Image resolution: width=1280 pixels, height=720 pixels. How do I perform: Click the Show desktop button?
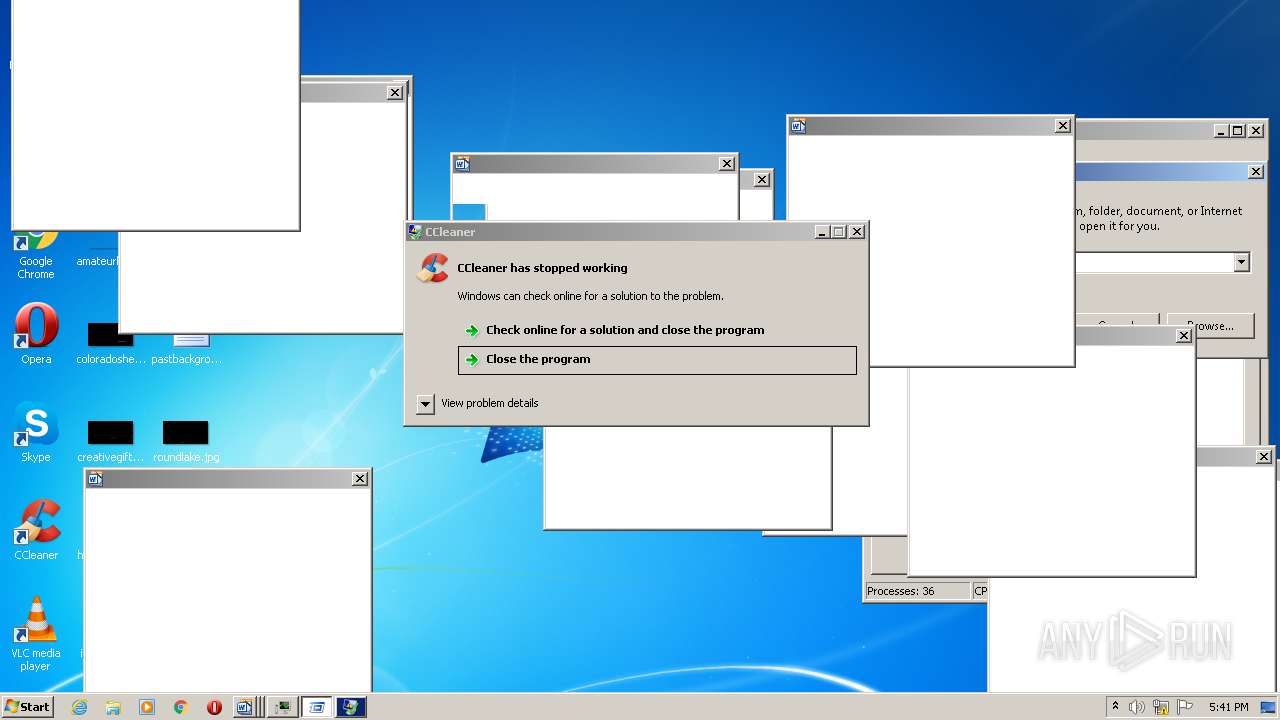(1269, 707)
